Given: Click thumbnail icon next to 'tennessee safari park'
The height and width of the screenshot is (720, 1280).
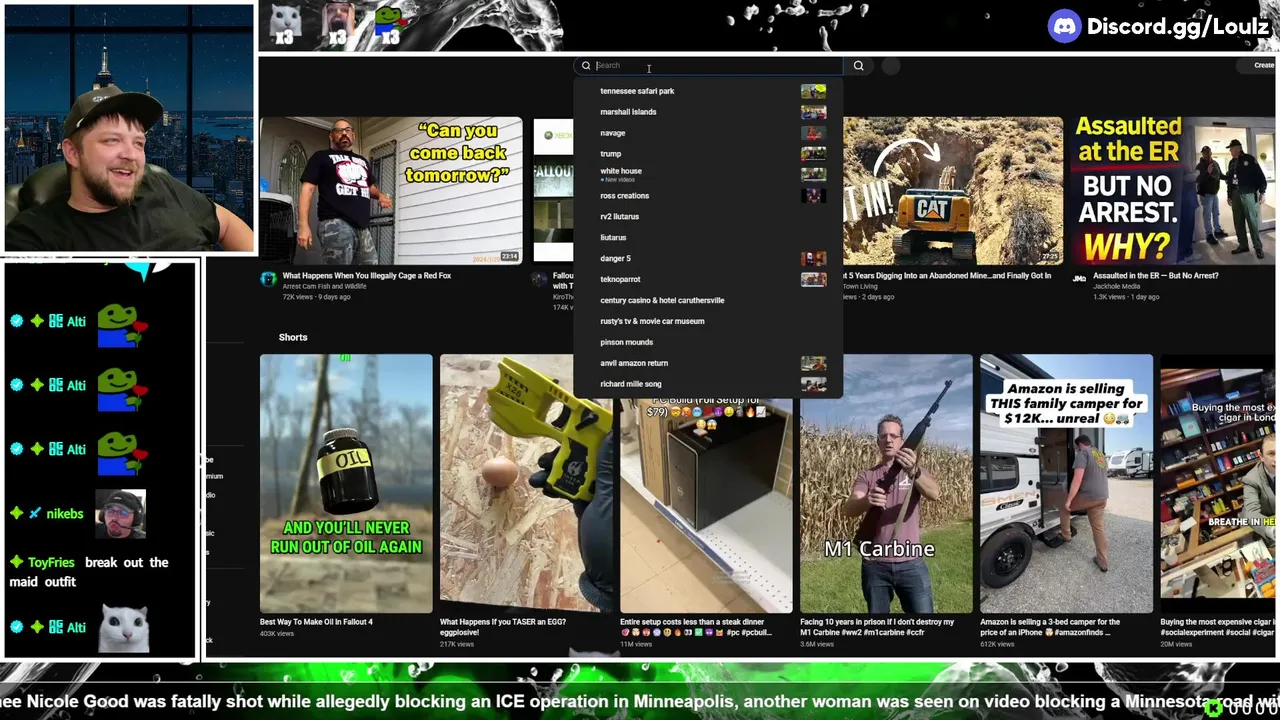Looking at the screenshot, I should (x=813, y=91).
